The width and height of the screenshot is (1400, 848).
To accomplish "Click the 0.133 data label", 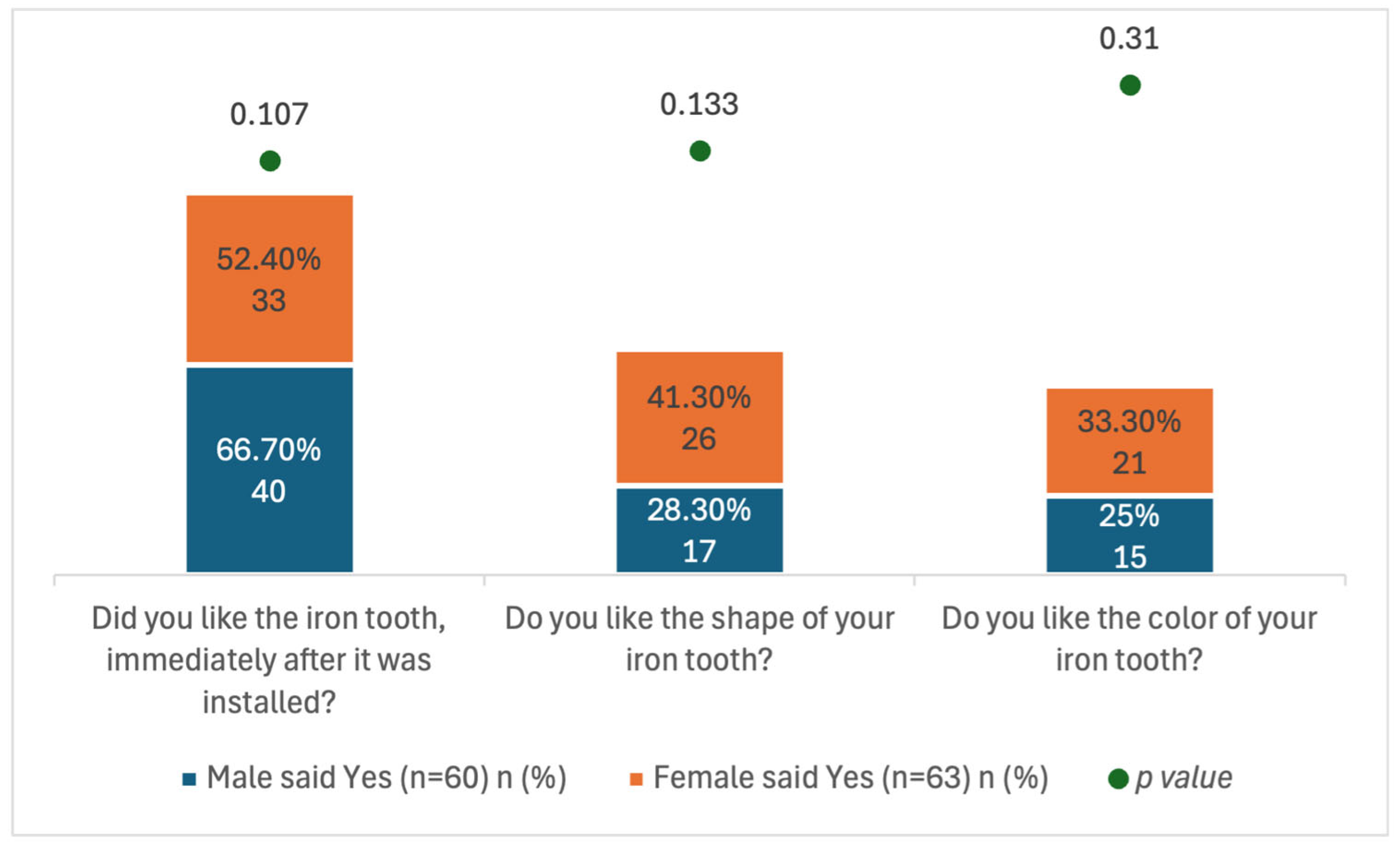I will pos(699,104).
